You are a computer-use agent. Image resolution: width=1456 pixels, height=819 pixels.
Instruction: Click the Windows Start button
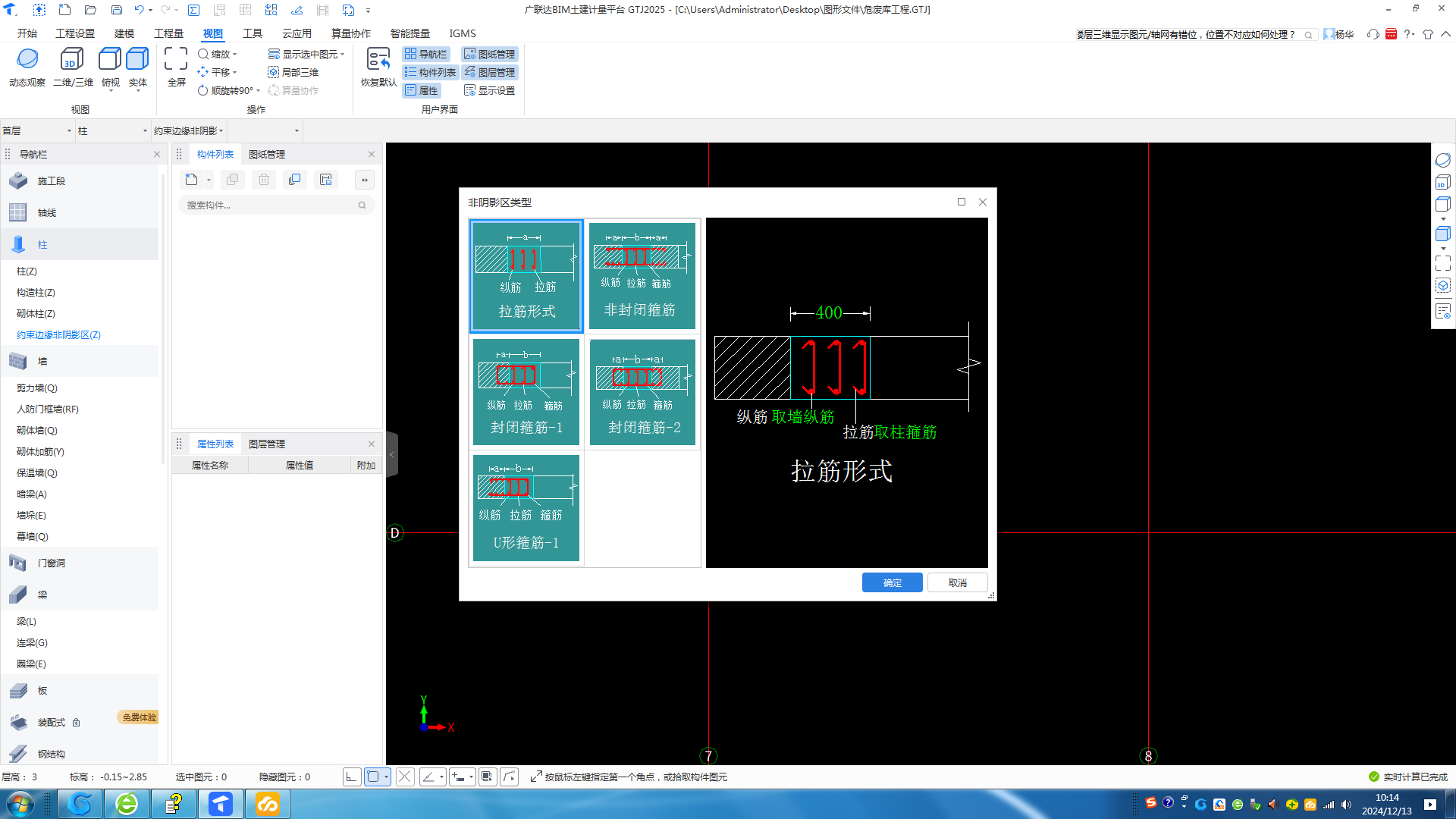coord(20,804)
